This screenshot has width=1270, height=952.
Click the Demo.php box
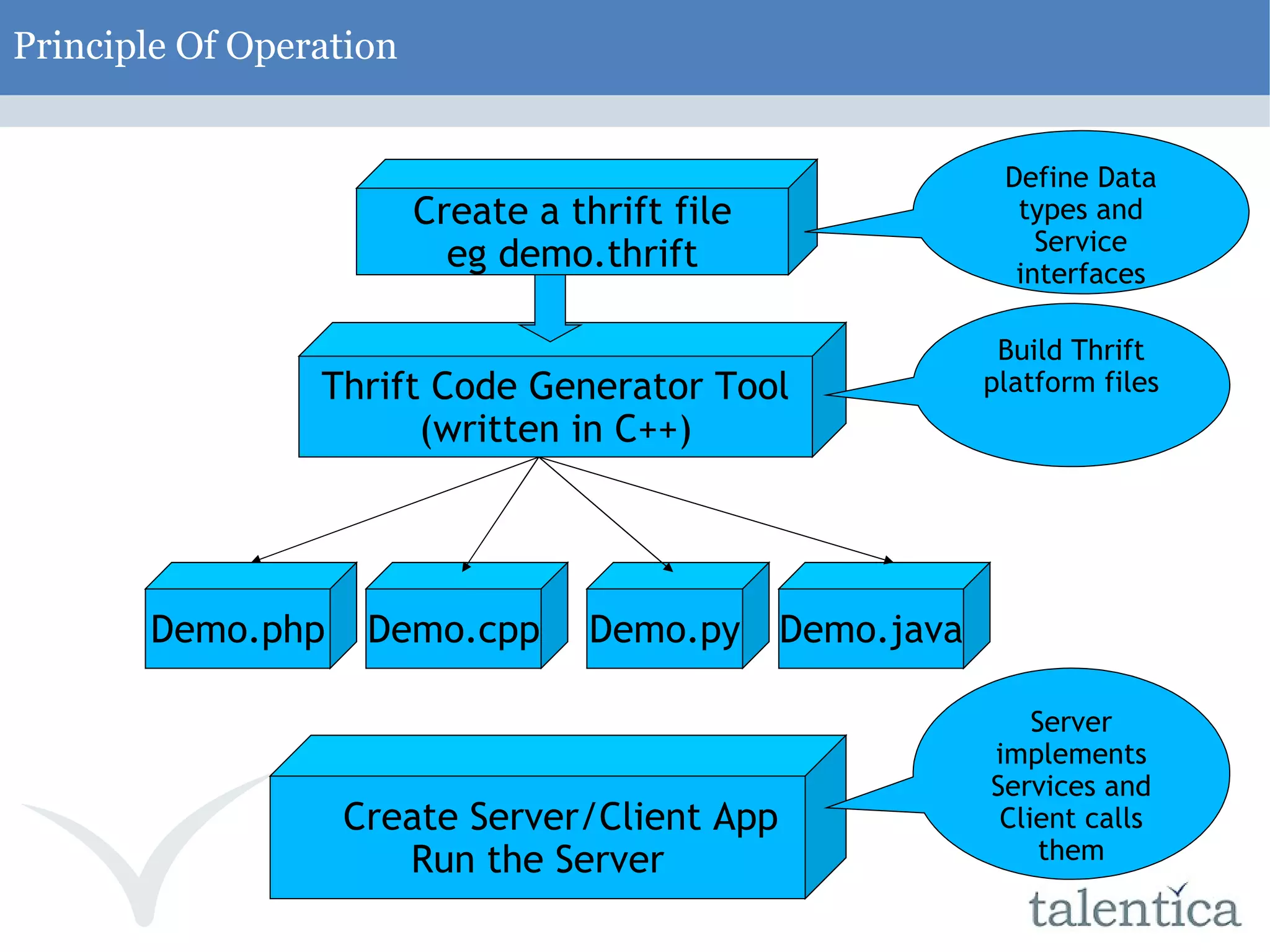pos(238,628)
